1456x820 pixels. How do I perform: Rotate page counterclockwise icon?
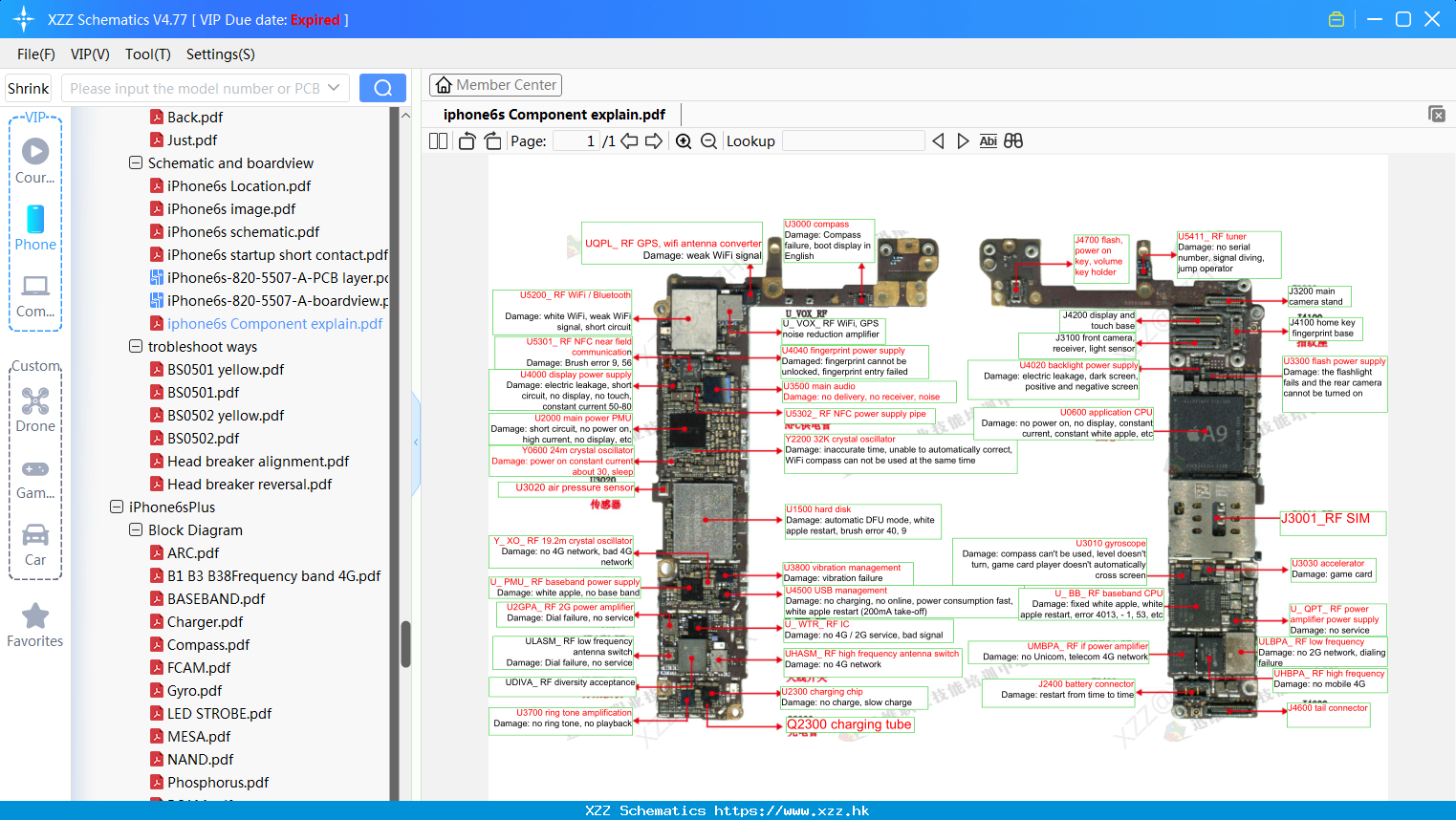click(x=467, y=140)
